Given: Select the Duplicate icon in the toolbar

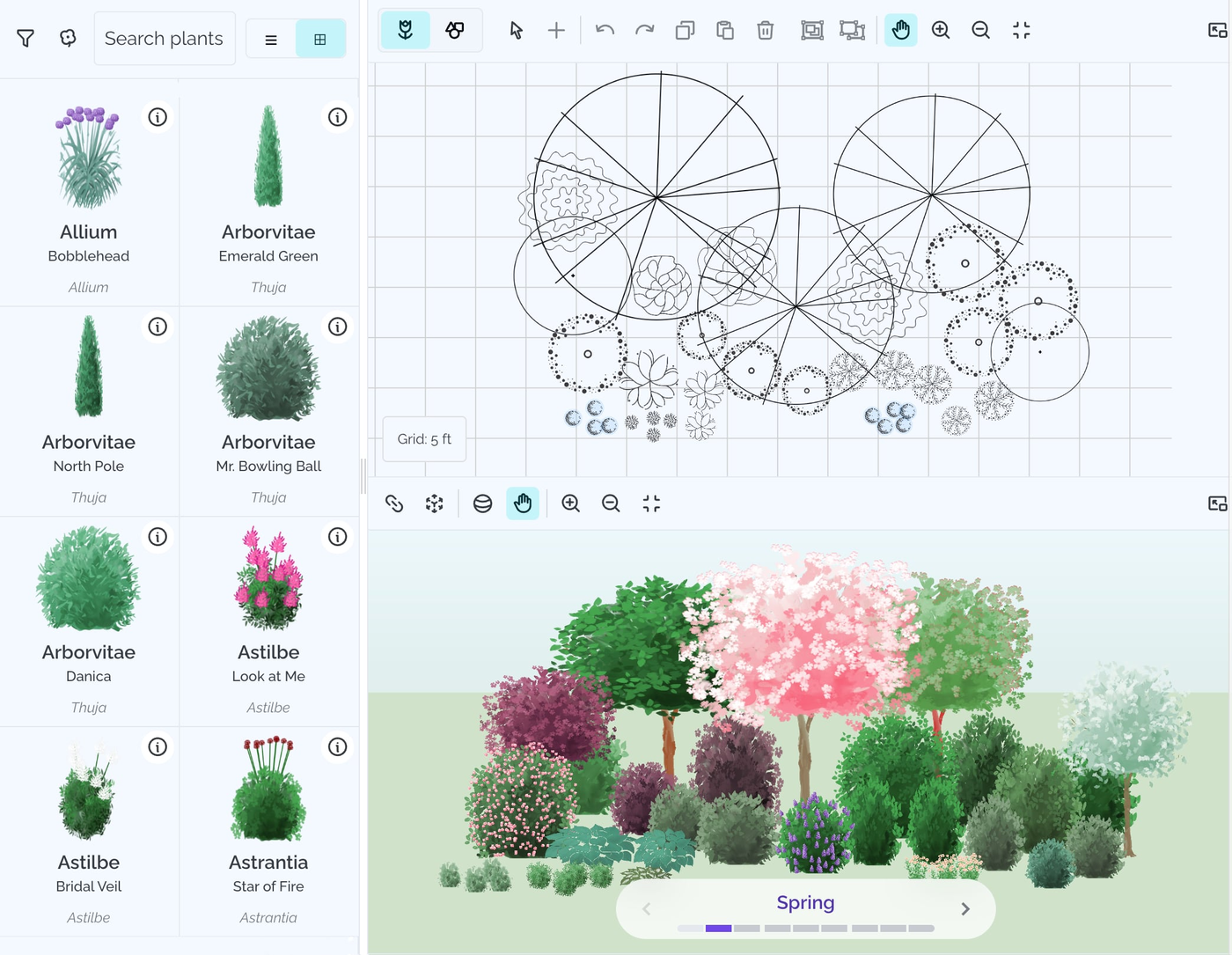Looking at the screenshot, I should coord(684,29).
